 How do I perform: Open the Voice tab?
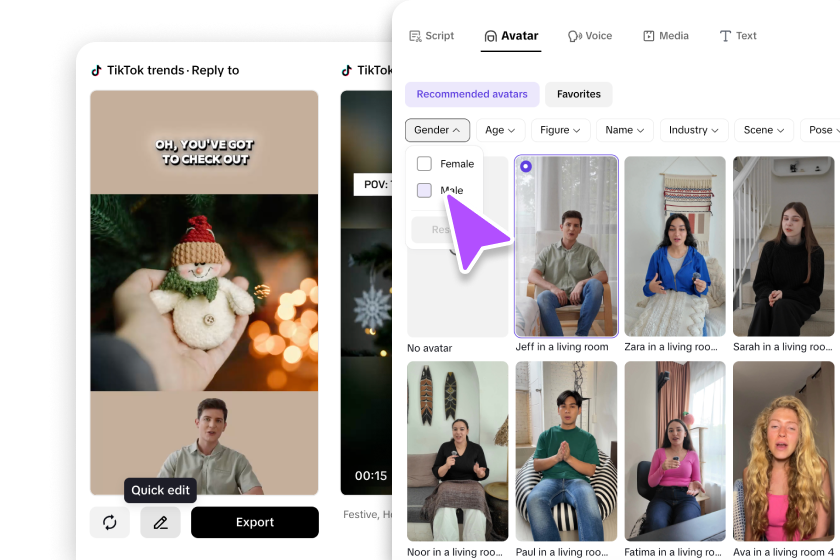tap(590, 36)
